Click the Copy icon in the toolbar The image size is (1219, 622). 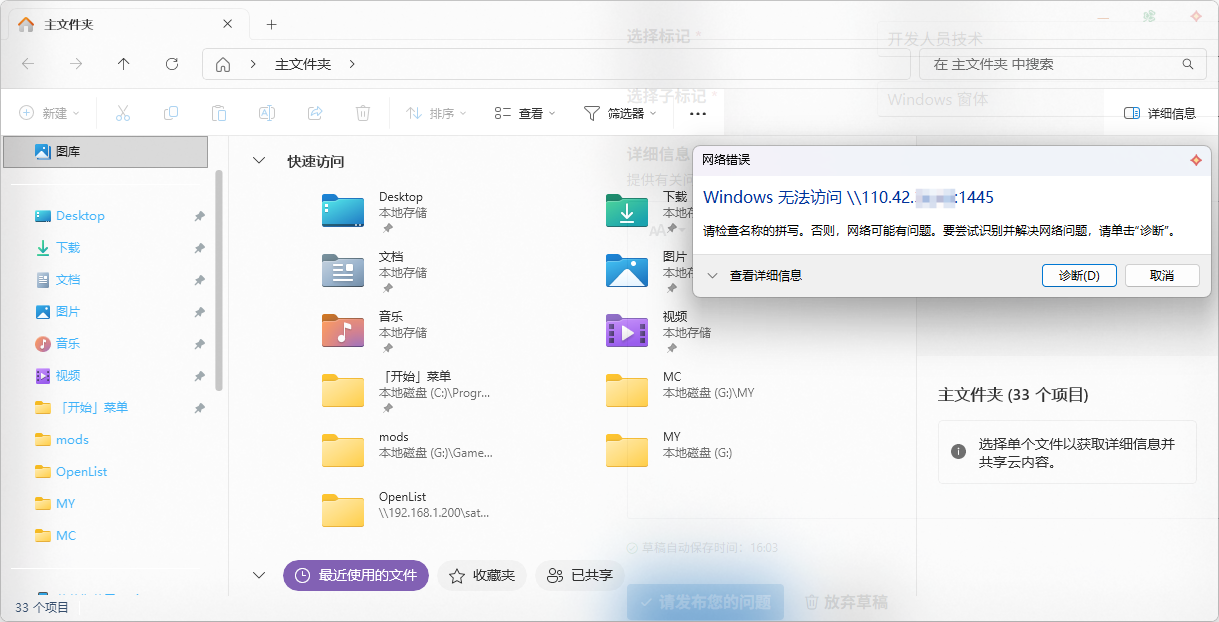[x=171, y=112]
